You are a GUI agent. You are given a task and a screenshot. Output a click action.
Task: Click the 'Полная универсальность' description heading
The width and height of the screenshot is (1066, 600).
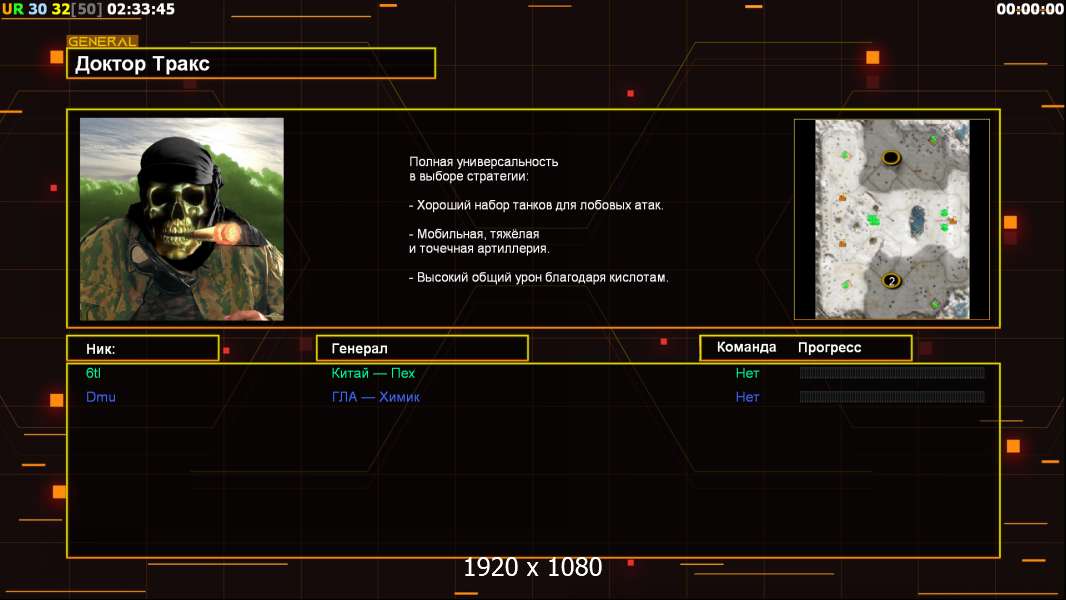[483, 162]
